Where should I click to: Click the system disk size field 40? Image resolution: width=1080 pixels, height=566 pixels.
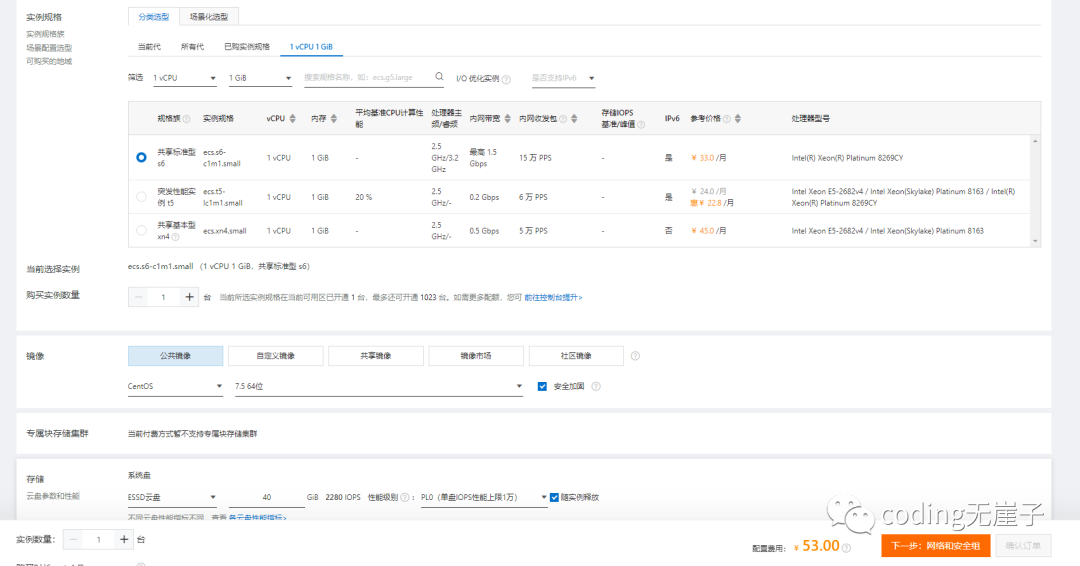[x=267, y=497]
